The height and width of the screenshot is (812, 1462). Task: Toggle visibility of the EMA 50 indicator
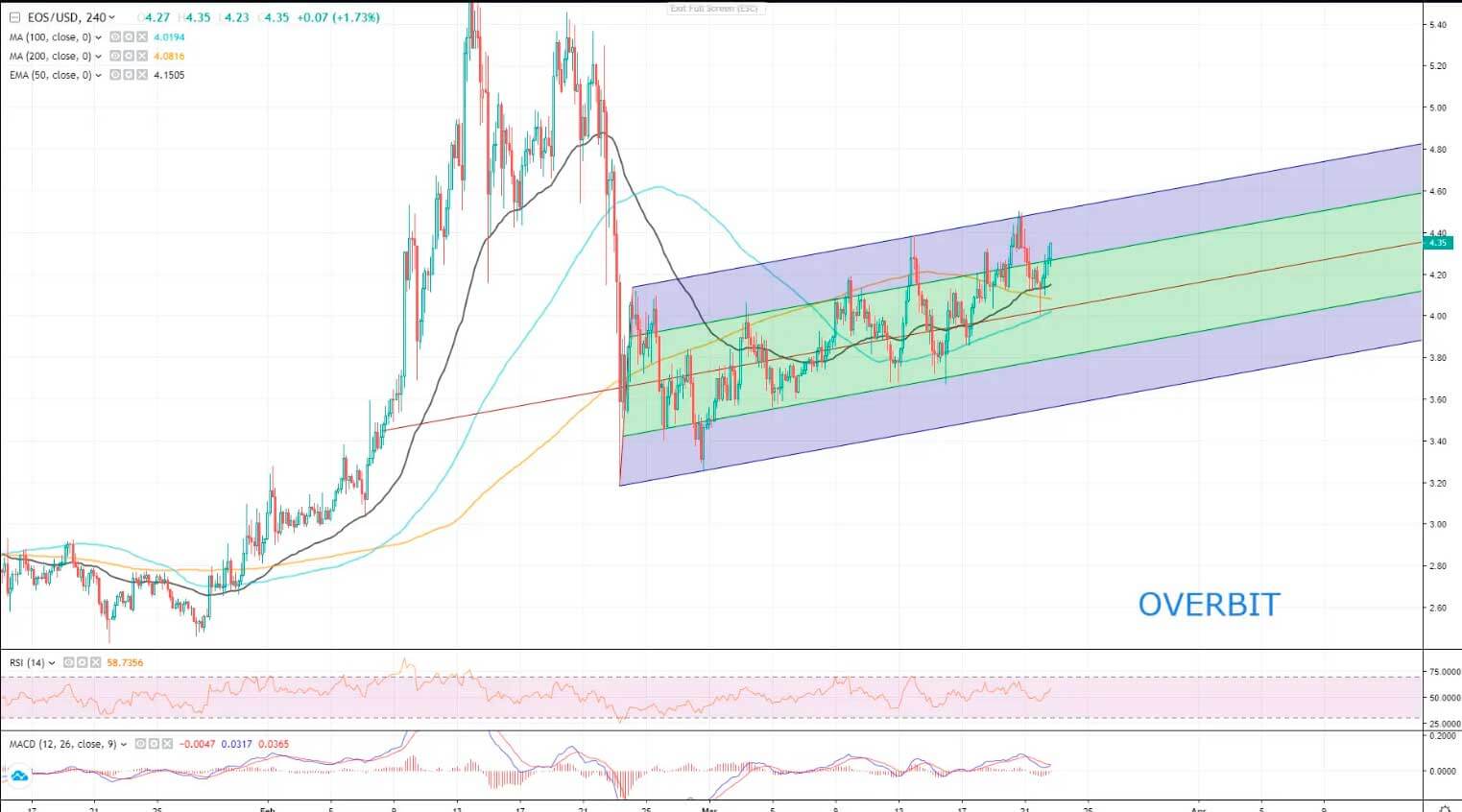[x=115, y=75]
